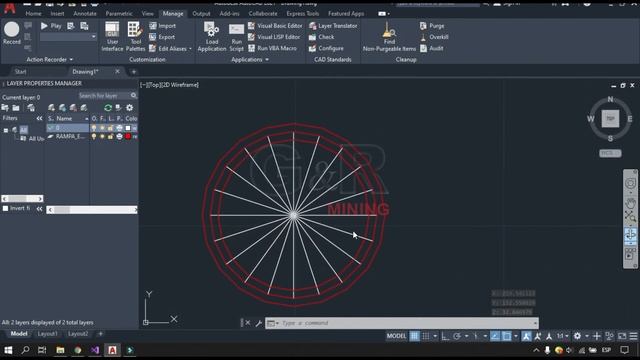This screenshot has width=640, height=360.
Task: Switch to Layout1 tab
Action: (x=47, y=334)
